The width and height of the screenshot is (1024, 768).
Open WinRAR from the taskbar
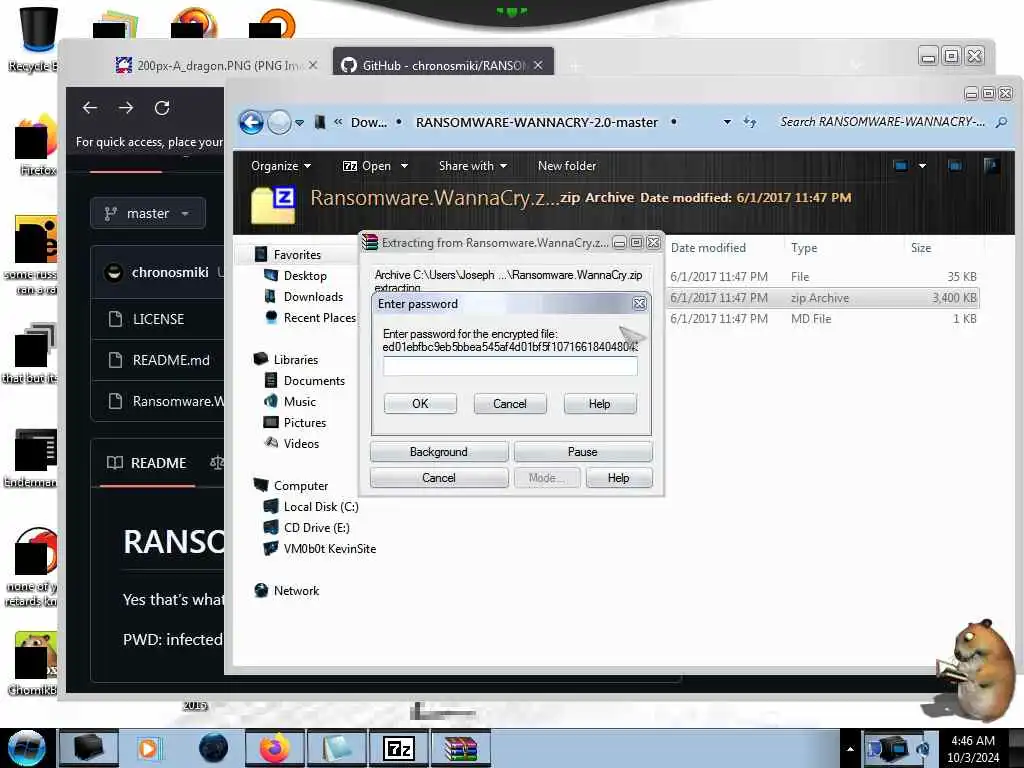point(460,748)
